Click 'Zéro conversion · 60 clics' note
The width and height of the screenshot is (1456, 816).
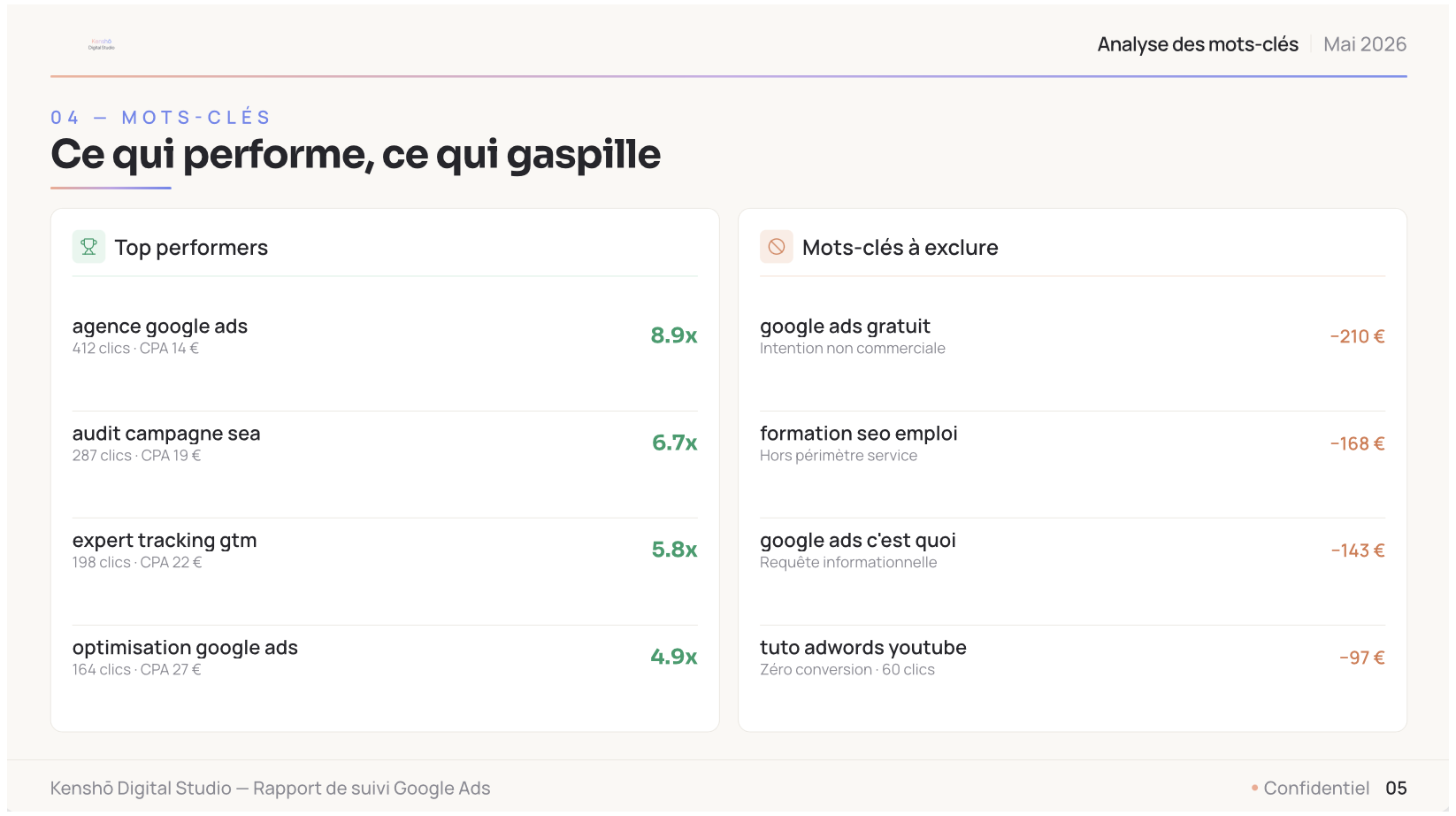847,670
